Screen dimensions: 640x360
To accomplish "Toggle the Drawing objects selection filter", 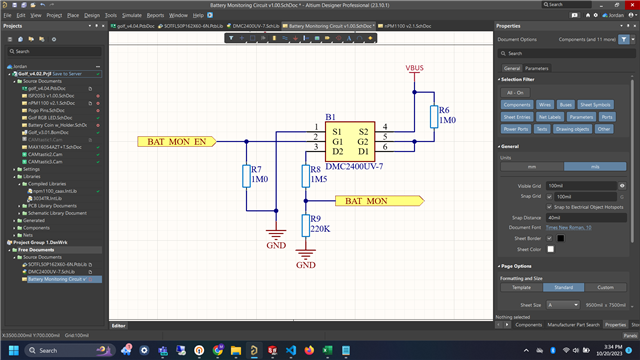I will click(x=572, y=129).
